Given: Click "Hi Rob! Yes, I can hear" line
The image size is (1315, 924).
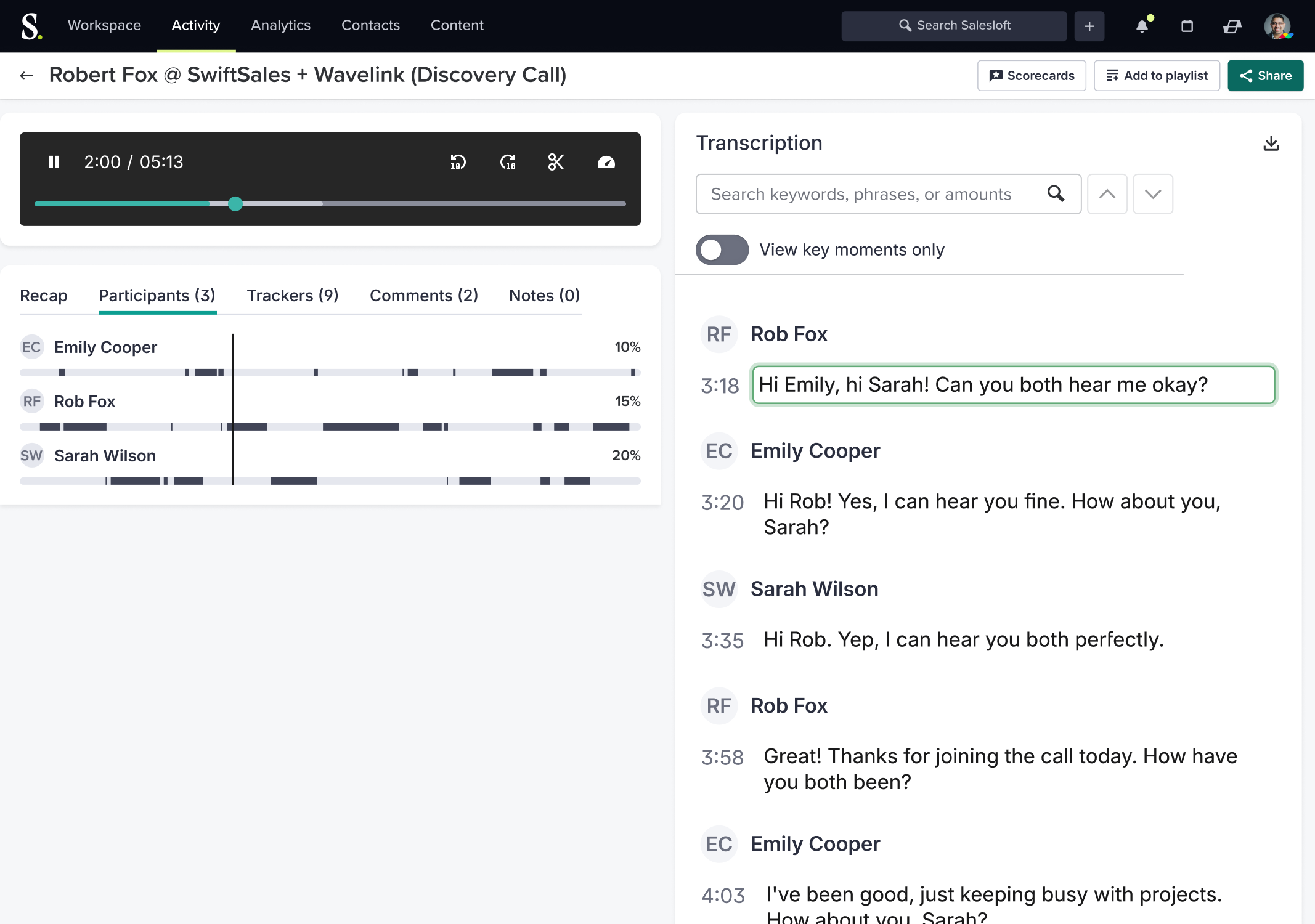Looking at the screenshot, I should pyautogui.click(x=992, y=514).
